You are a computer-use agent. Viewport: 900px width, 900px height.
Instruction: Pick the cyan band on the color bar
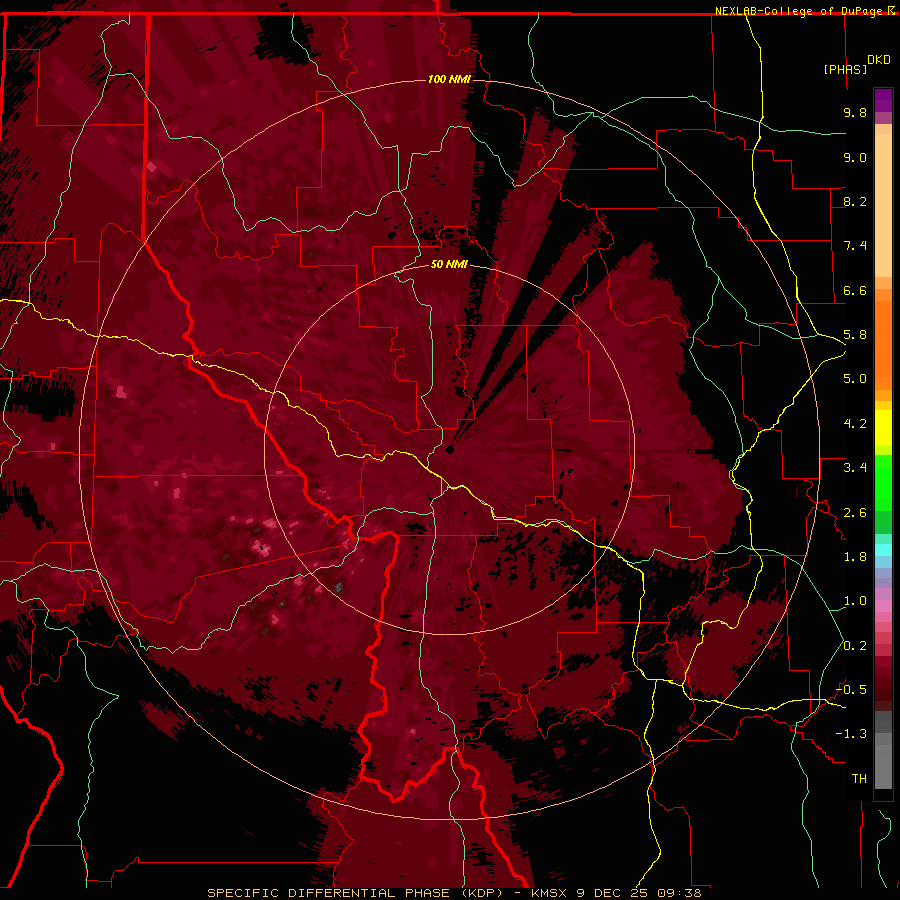click(883, 550)
